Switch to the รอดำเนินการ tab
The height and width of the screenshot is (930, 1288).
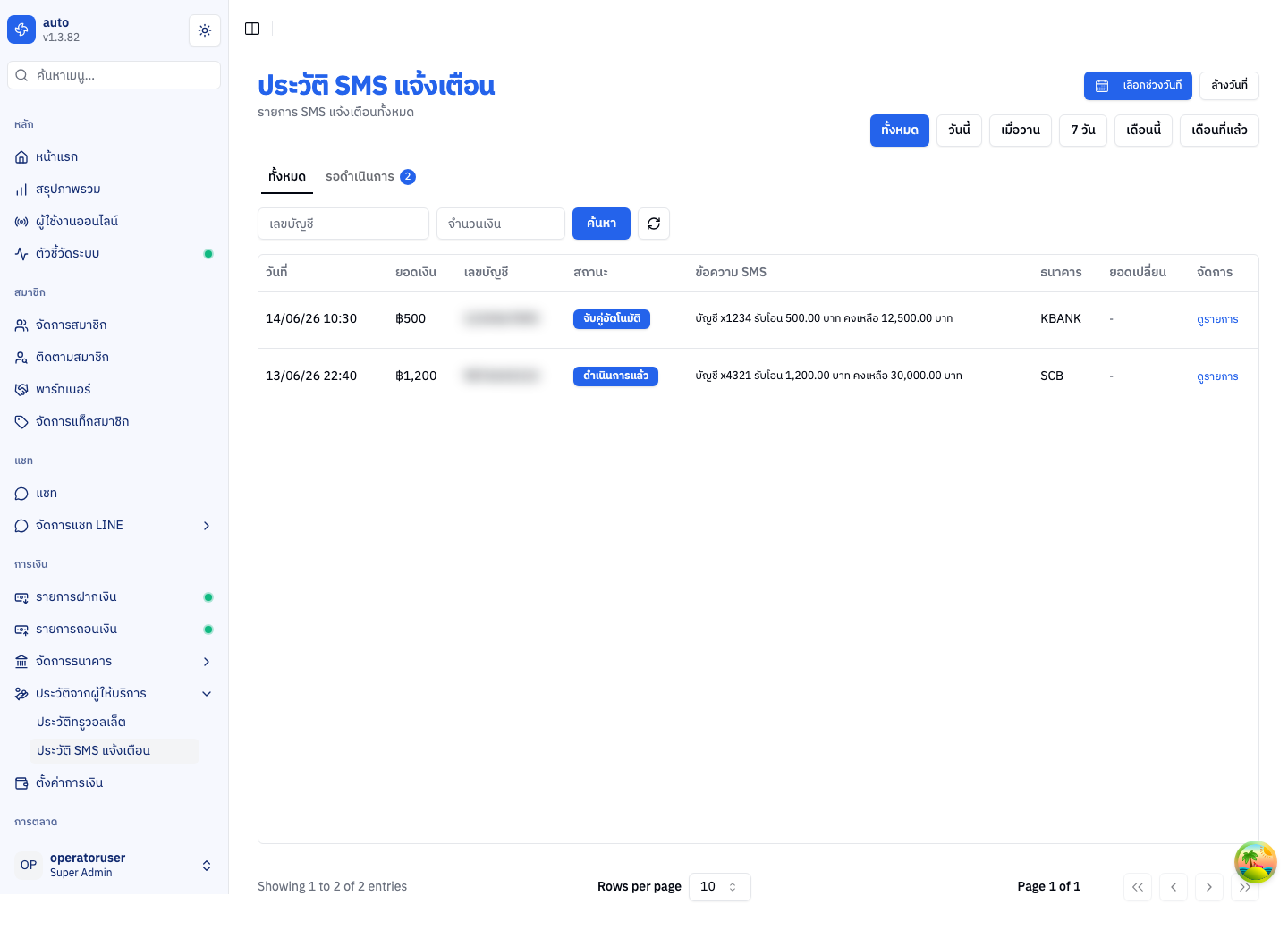(370, 177)
